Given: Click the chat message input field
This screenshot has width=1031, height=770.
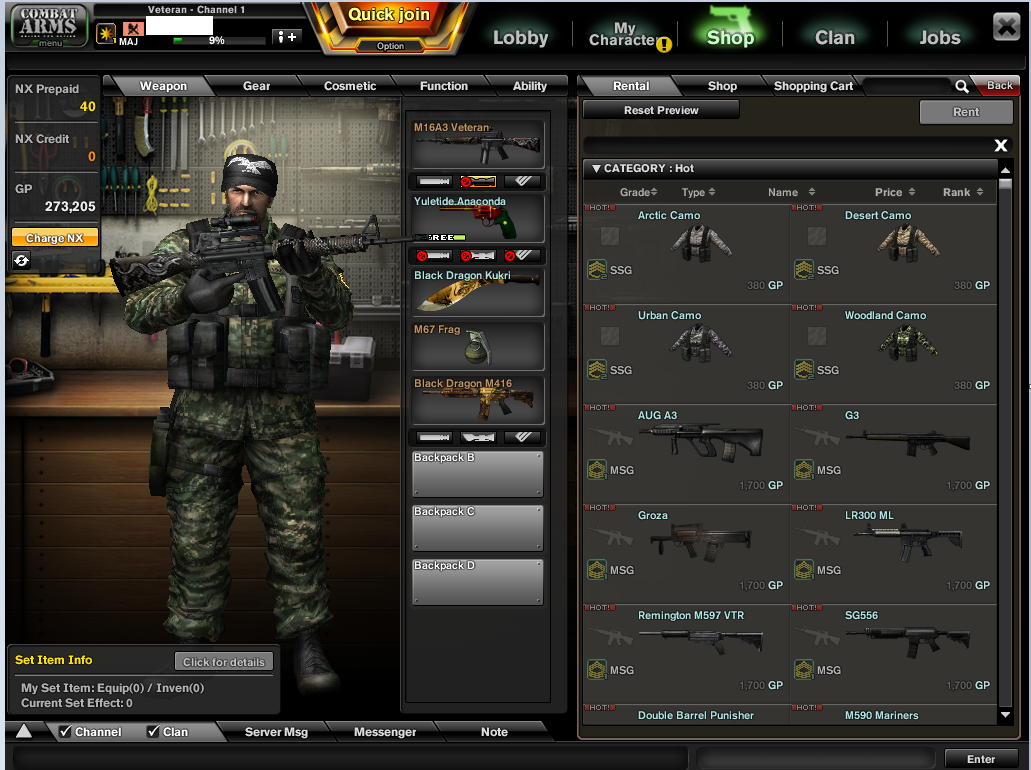Looking at the screenshot, I should [x=350, y=758].
